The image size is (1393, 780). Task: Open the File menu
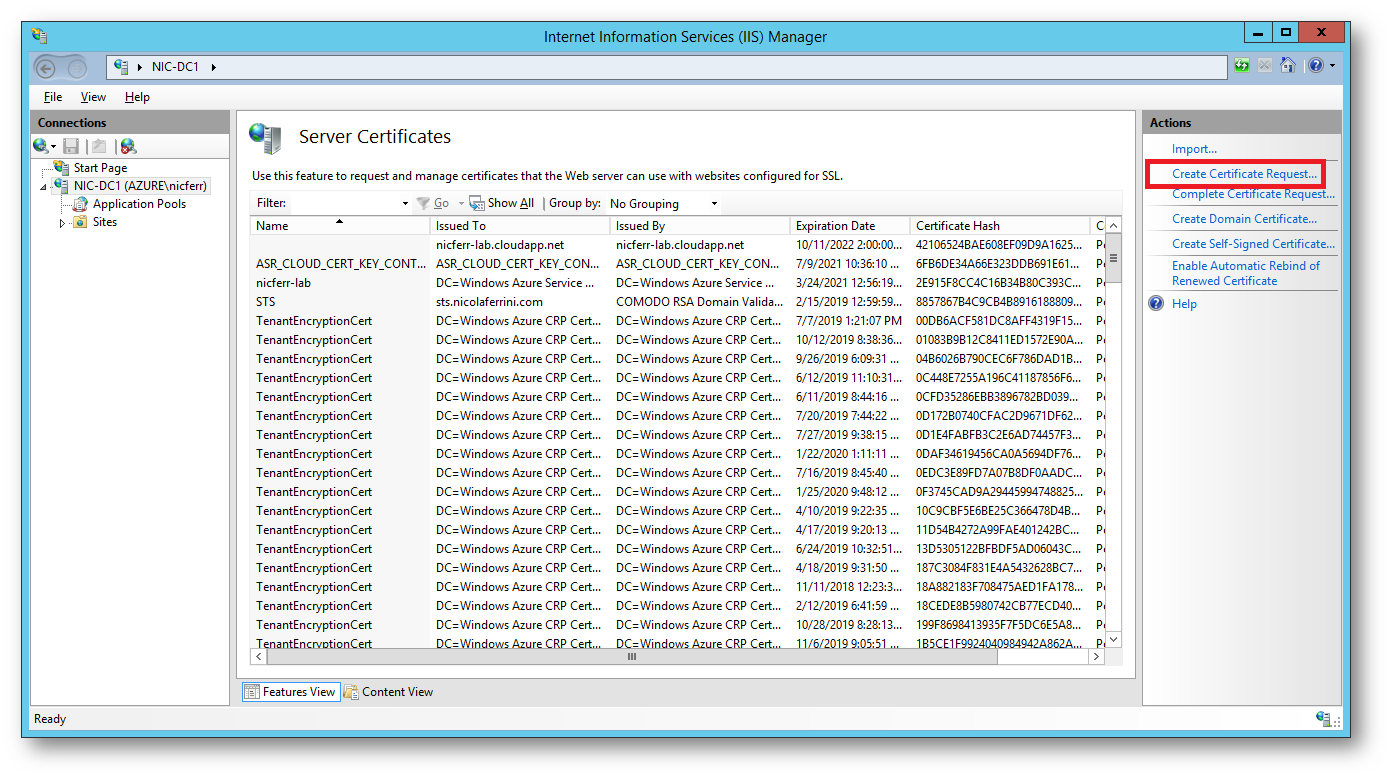click(53, 97)
